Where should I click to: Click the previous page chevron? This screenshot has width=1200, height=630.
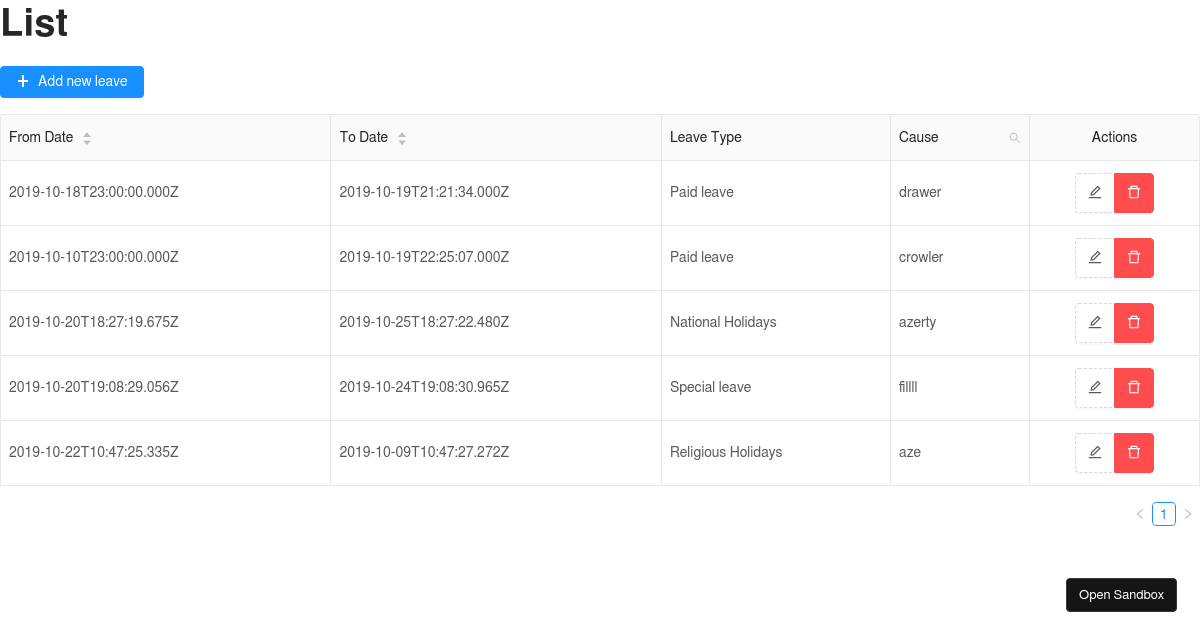1139,514
